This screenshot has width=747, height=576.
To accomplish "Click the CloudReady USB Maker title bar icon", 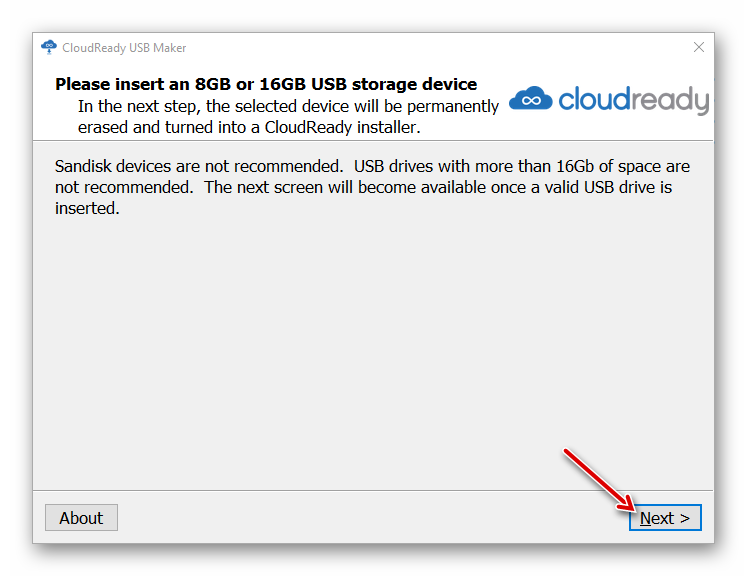I will [49, 47].
